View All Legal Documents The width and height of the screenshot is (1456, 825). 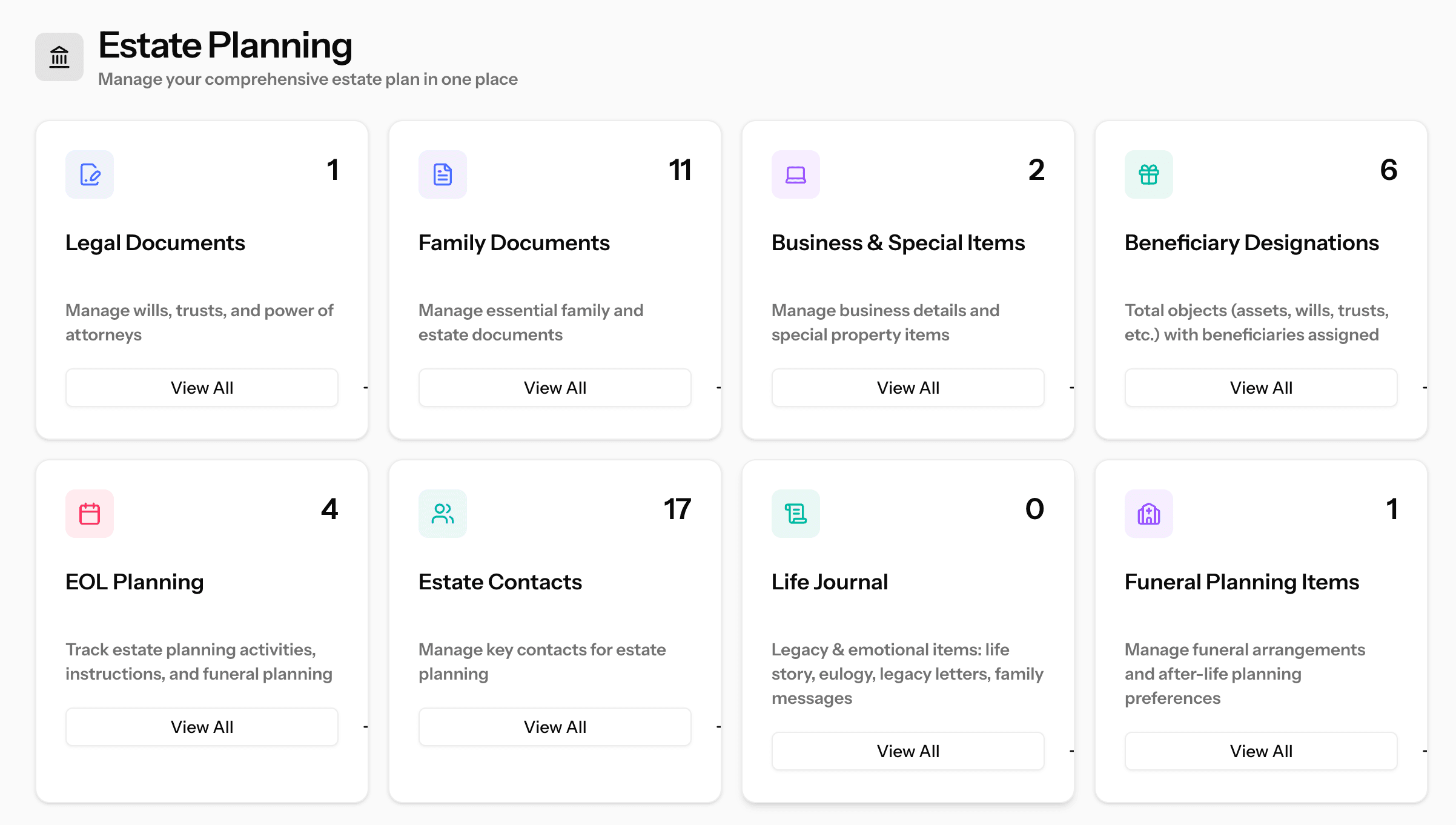pyautogui.click(x=202, y=388)
